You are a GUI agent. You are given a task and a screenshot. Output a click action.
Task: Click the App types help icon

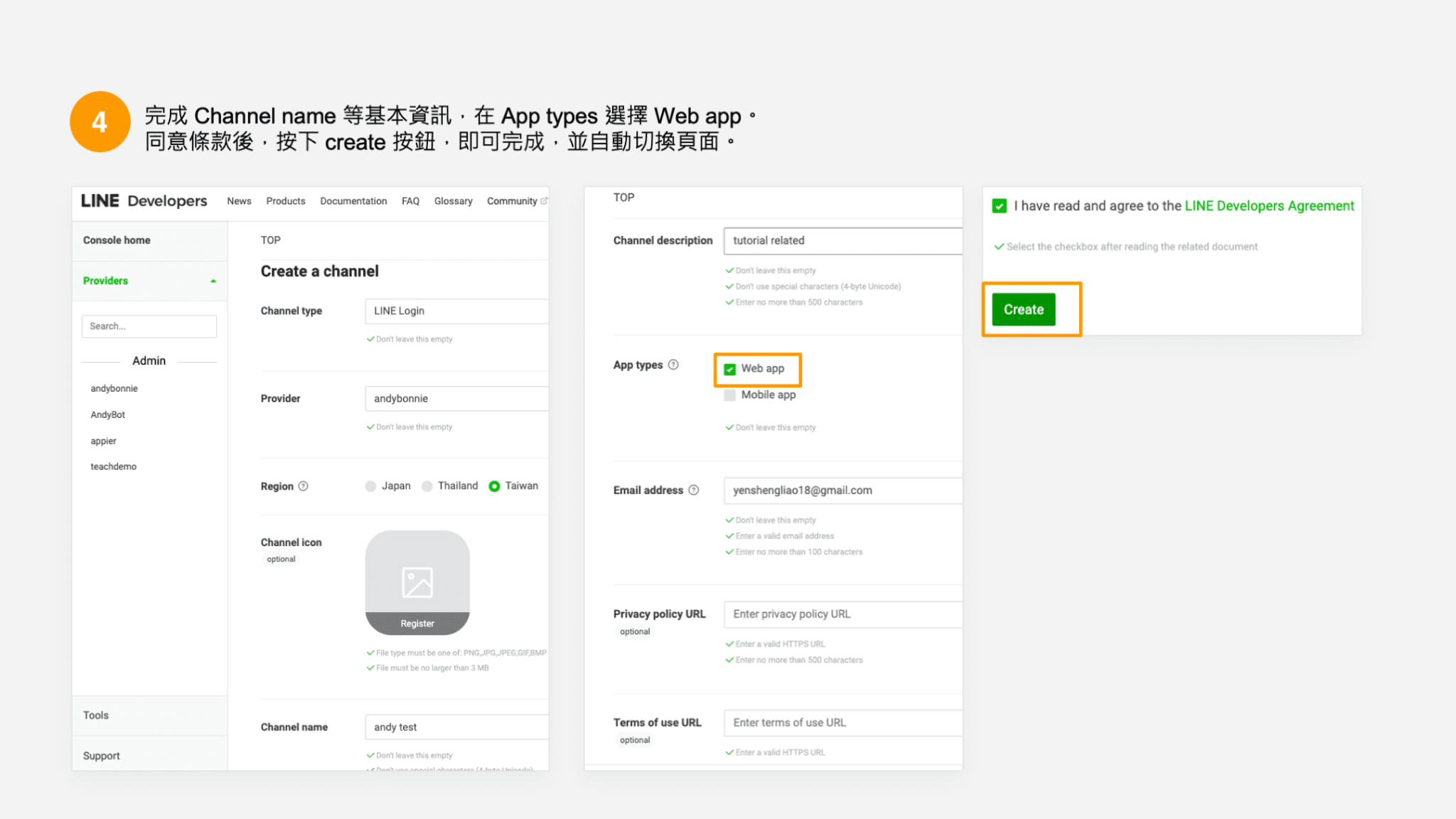pyautogui.click(x=673, y=364)
